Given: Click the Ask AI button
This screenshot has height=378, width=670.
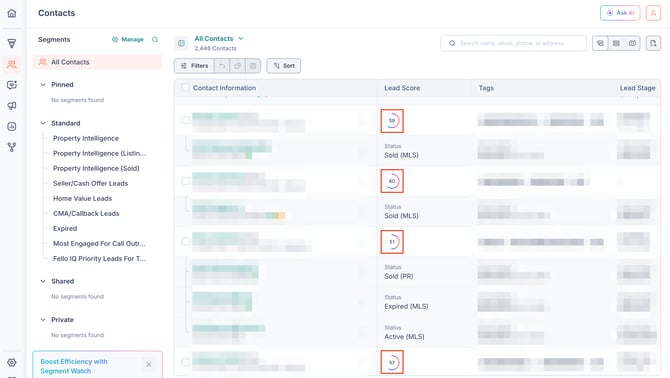Looking at the screenshot, I should pos(620,13).
